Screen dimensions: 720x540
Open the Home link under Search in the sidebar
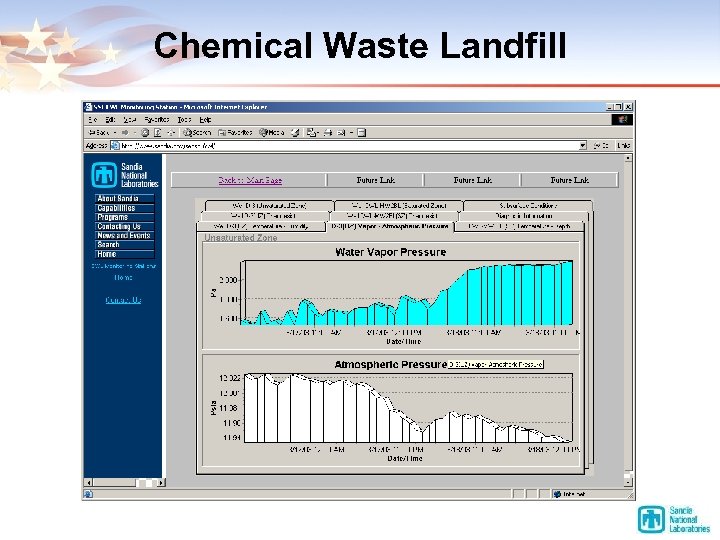pyautogui.click(x=124, y=254)
